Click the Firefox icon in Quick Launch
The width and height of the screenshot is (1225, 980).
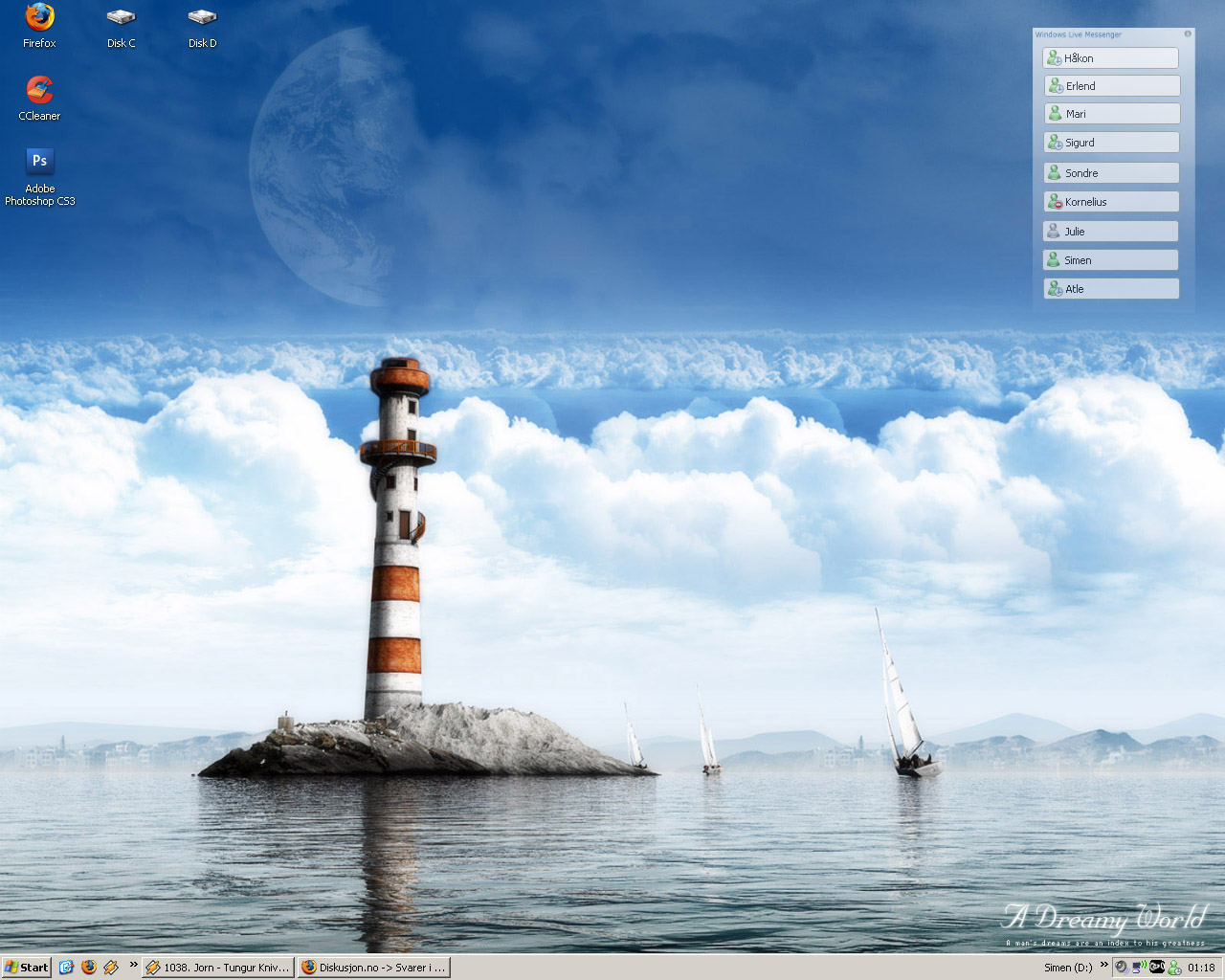(x=89, y=968)
